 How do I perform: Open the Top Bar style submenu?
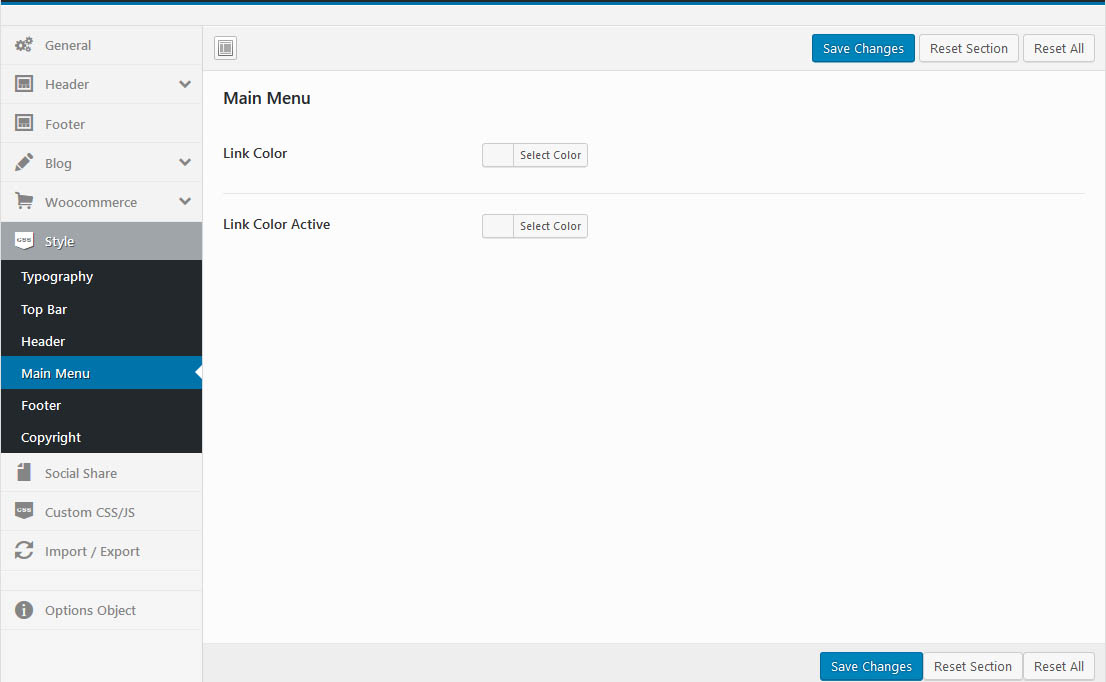[44, 309]
